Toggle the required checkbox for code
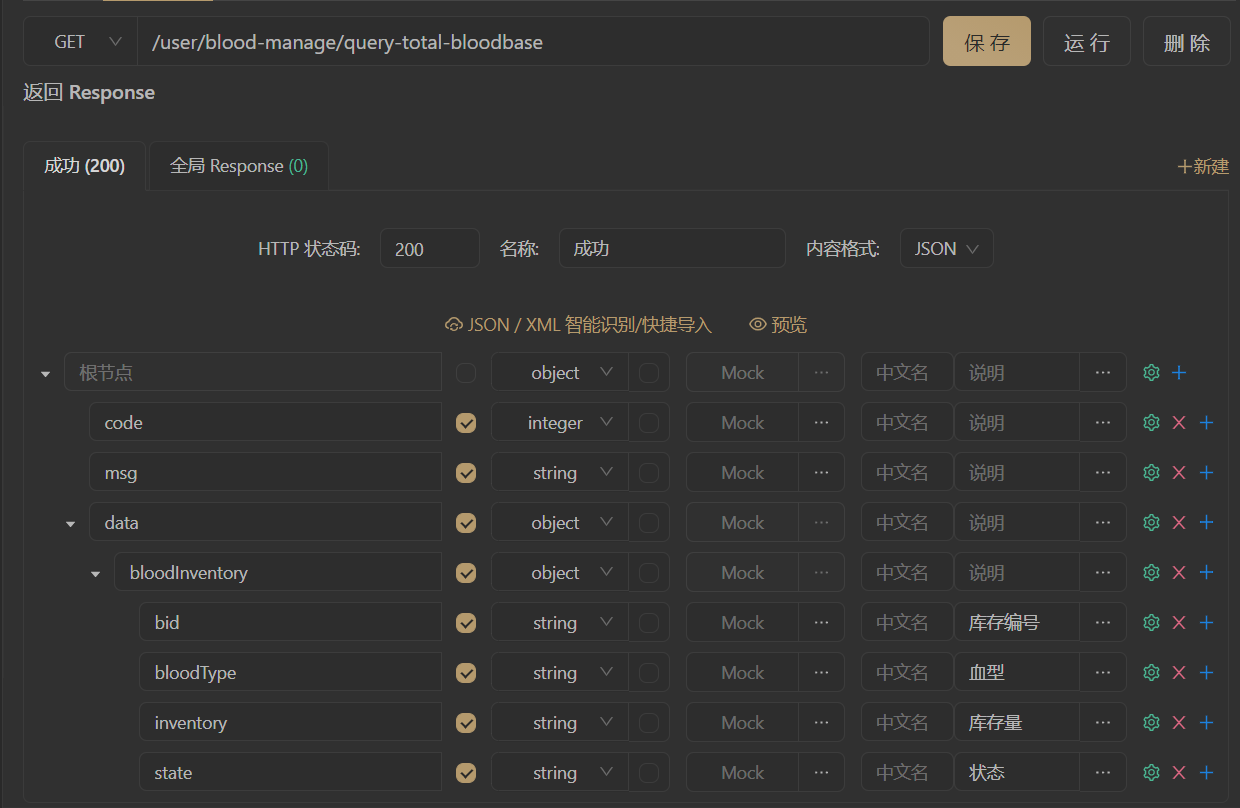The width and height of the screenshot is (1240, 808). pos(465,422)
